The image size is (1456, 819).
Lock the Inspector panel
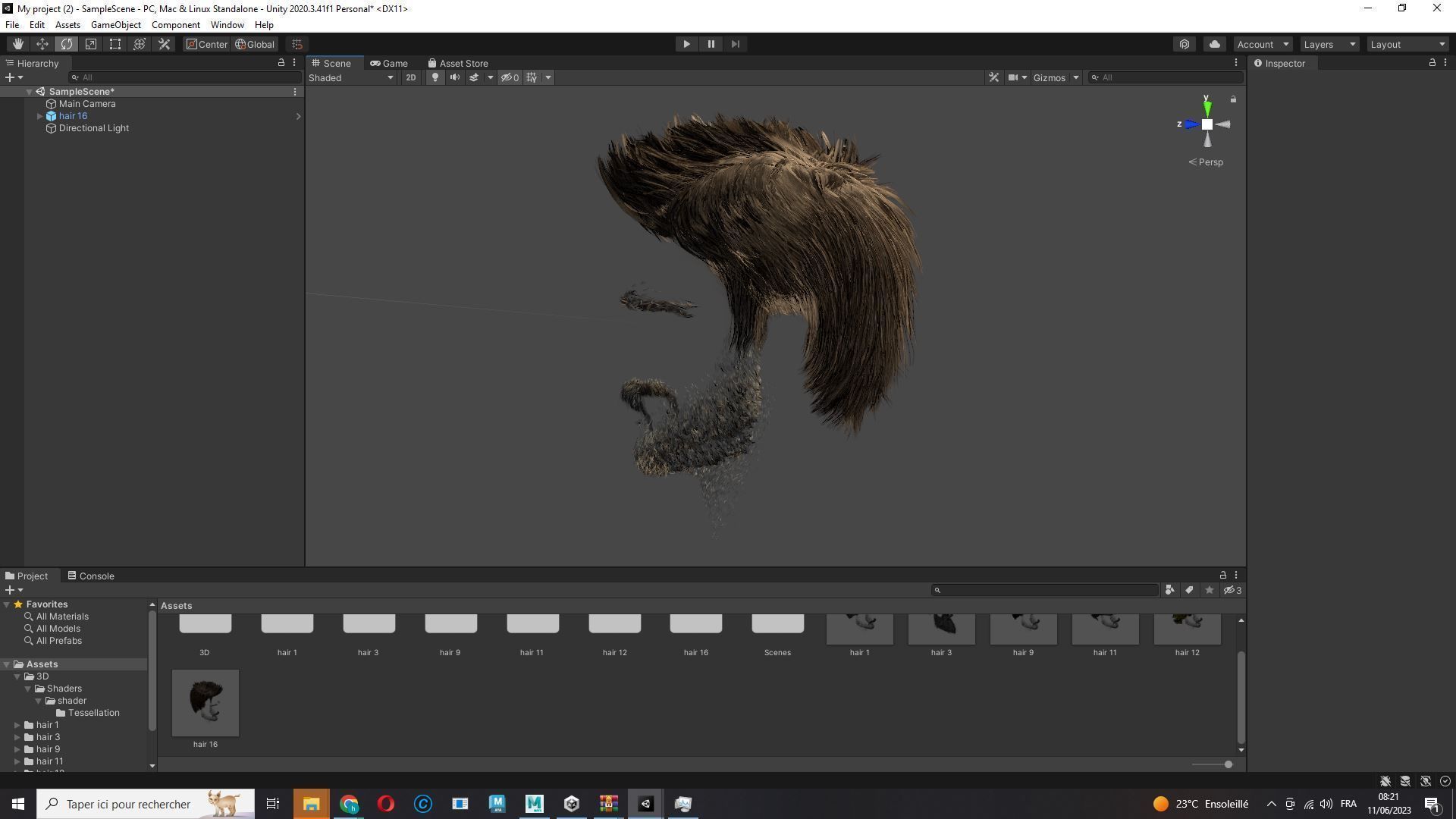click(1432, 63)
